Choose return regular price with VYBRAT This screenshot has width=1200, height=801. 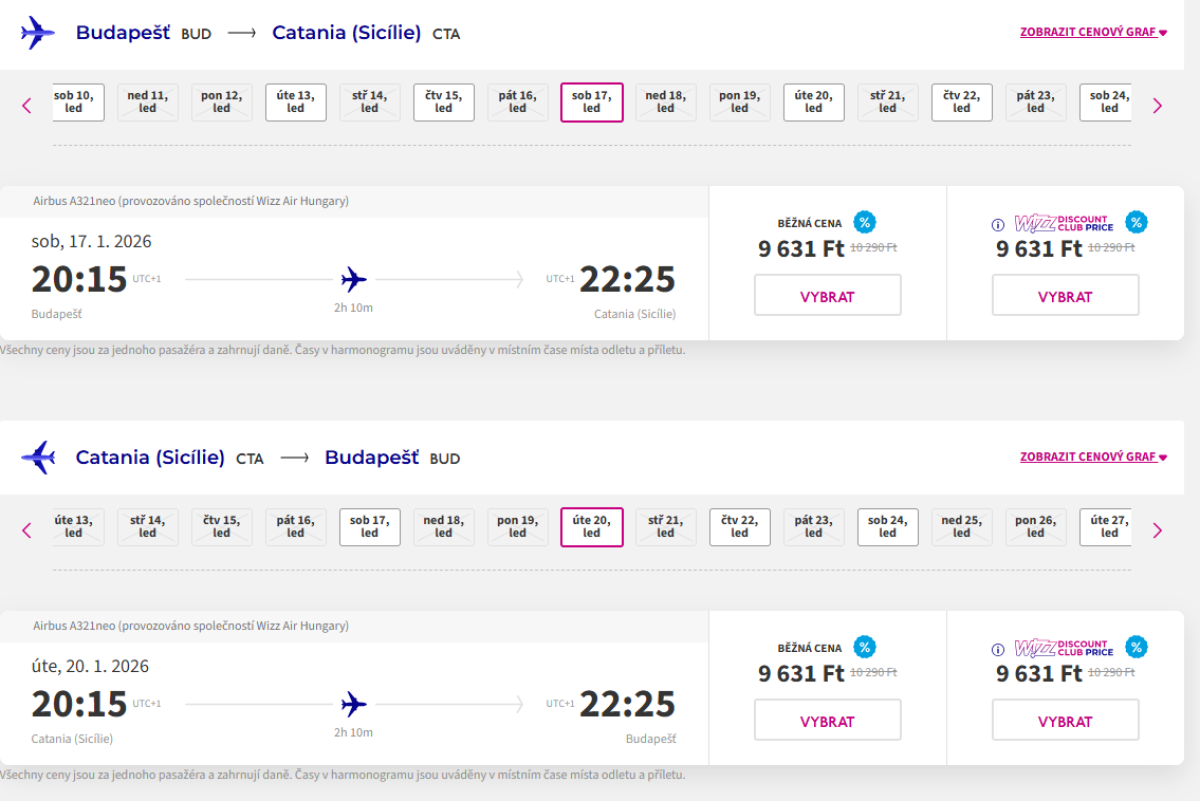827,721
